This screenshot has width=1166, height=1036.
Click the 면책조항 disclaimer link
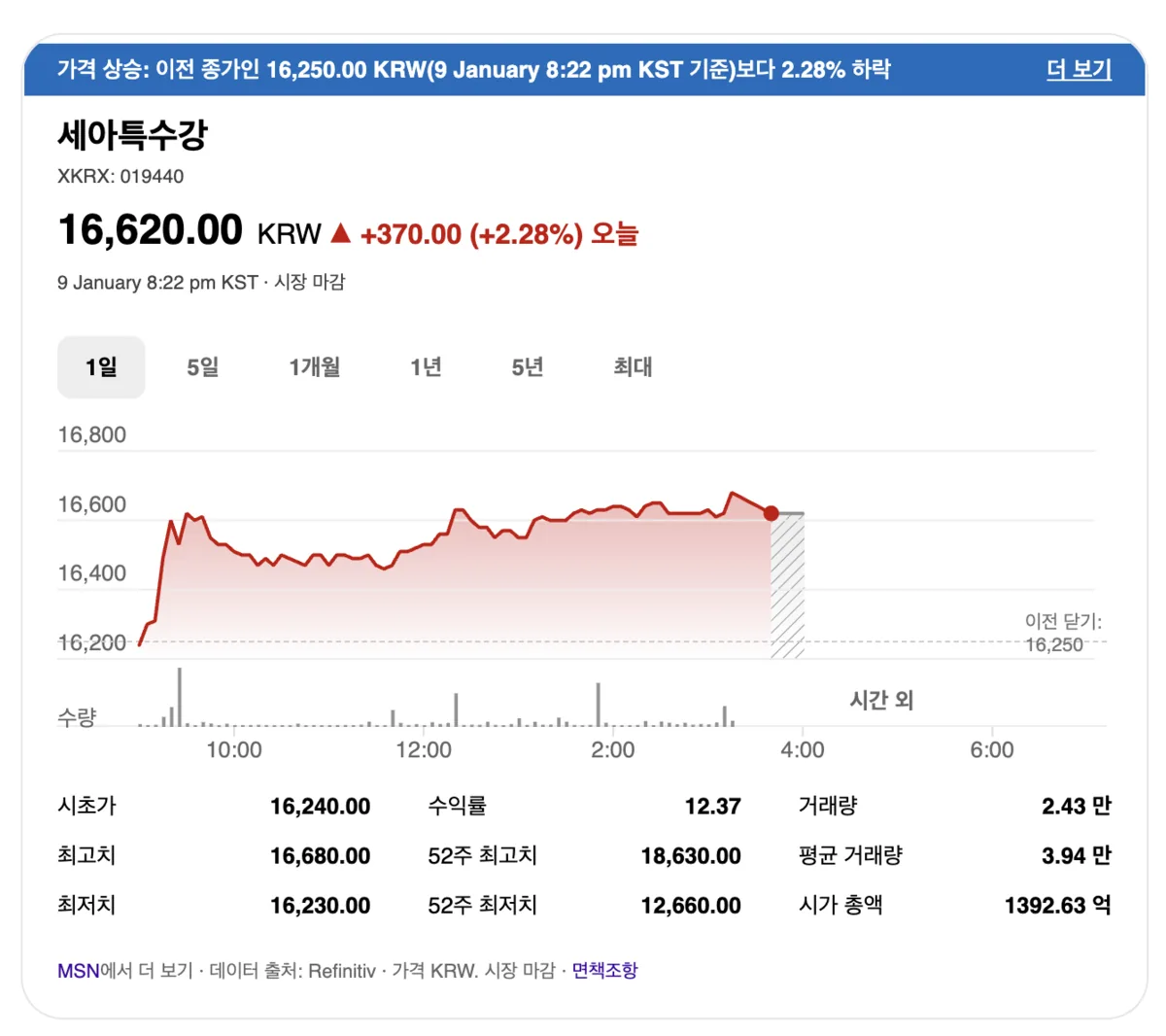click(604, 971)
